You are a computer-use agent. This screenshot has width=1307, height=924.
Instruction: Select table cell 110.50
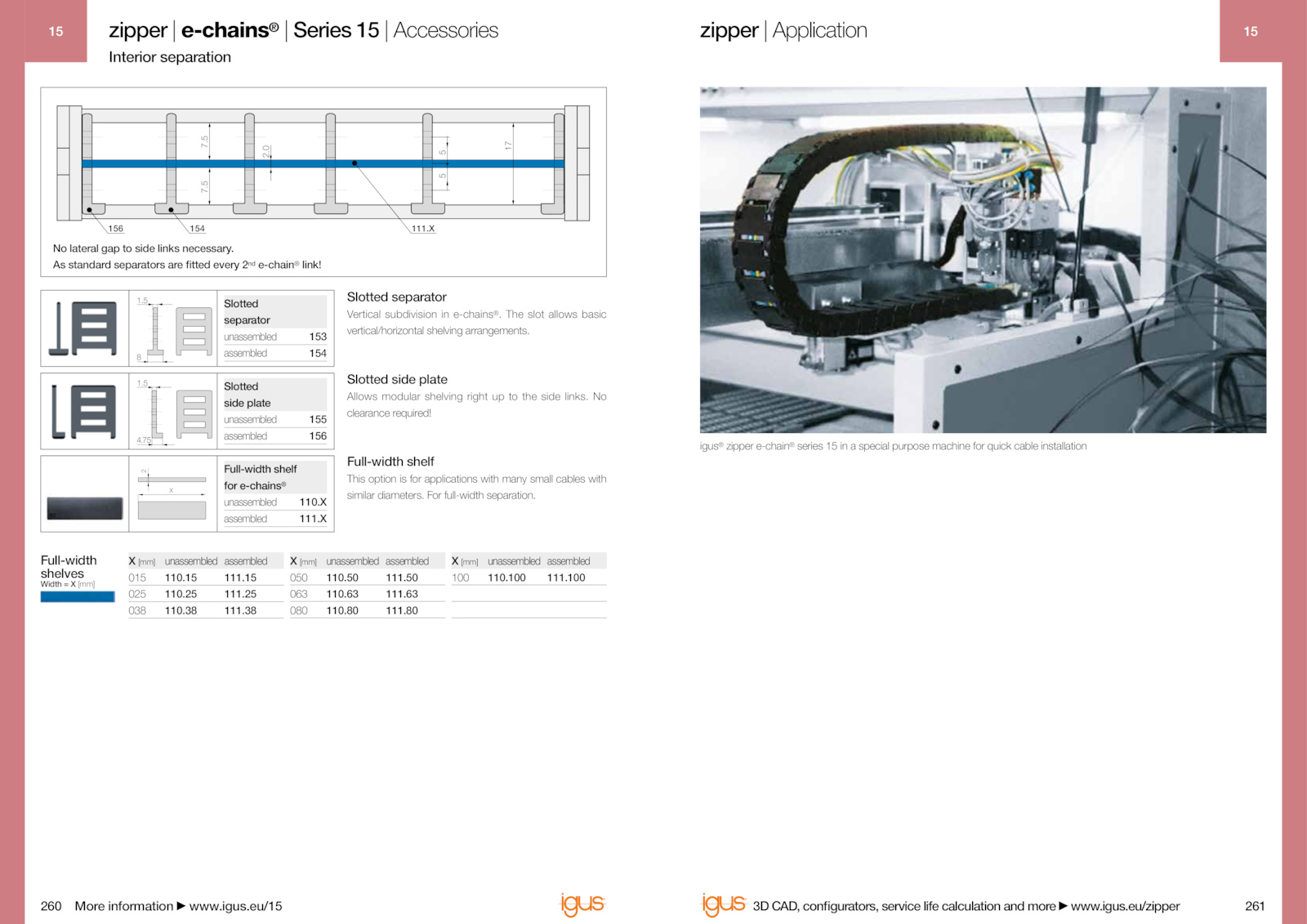[342, 578]
